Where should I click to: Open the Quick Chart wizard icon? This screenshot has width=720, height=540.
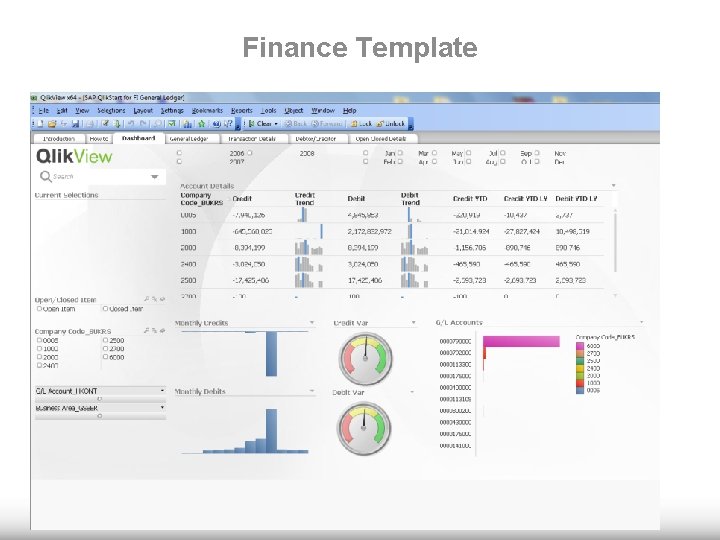click(x=187, y=124)
